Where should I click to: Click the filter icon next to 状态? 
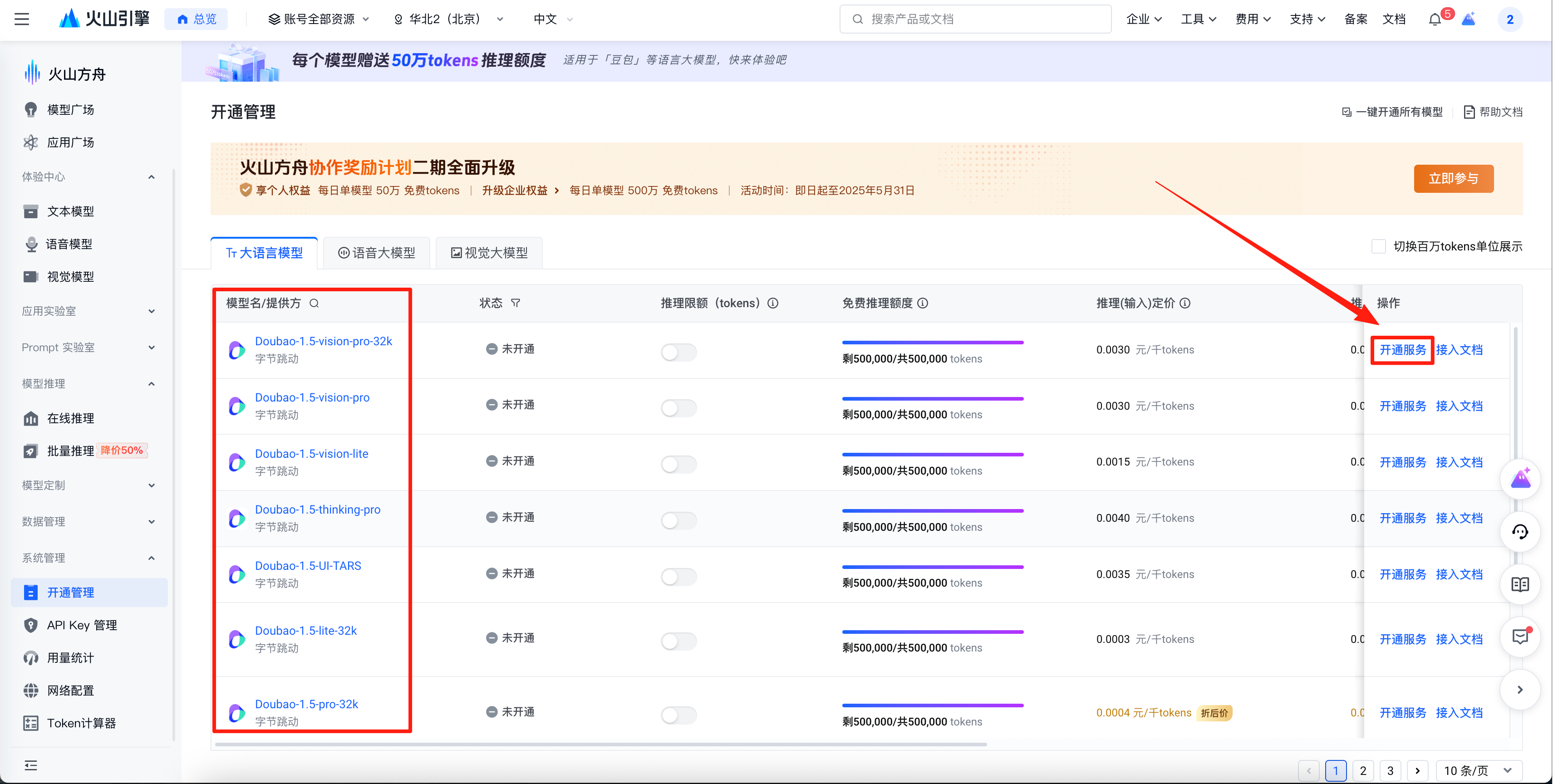click(516, 303)
